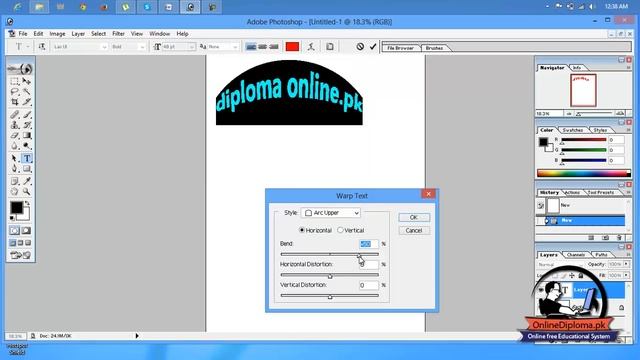This screenshot has height=360, width=640.
Task: Select the Dodge tool
Action: click(27, 145)
